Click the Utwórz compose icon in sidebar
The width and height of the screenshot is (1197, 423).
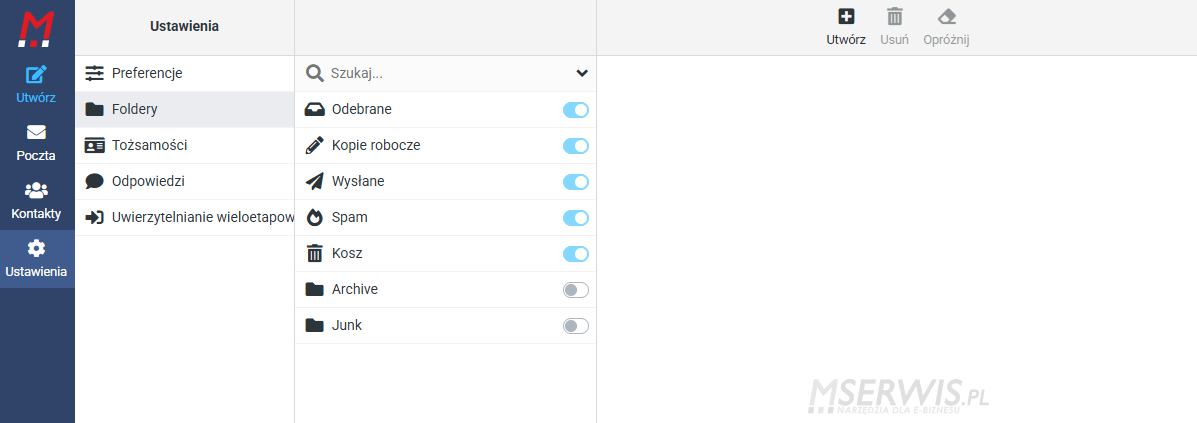(x=36, y=75)
